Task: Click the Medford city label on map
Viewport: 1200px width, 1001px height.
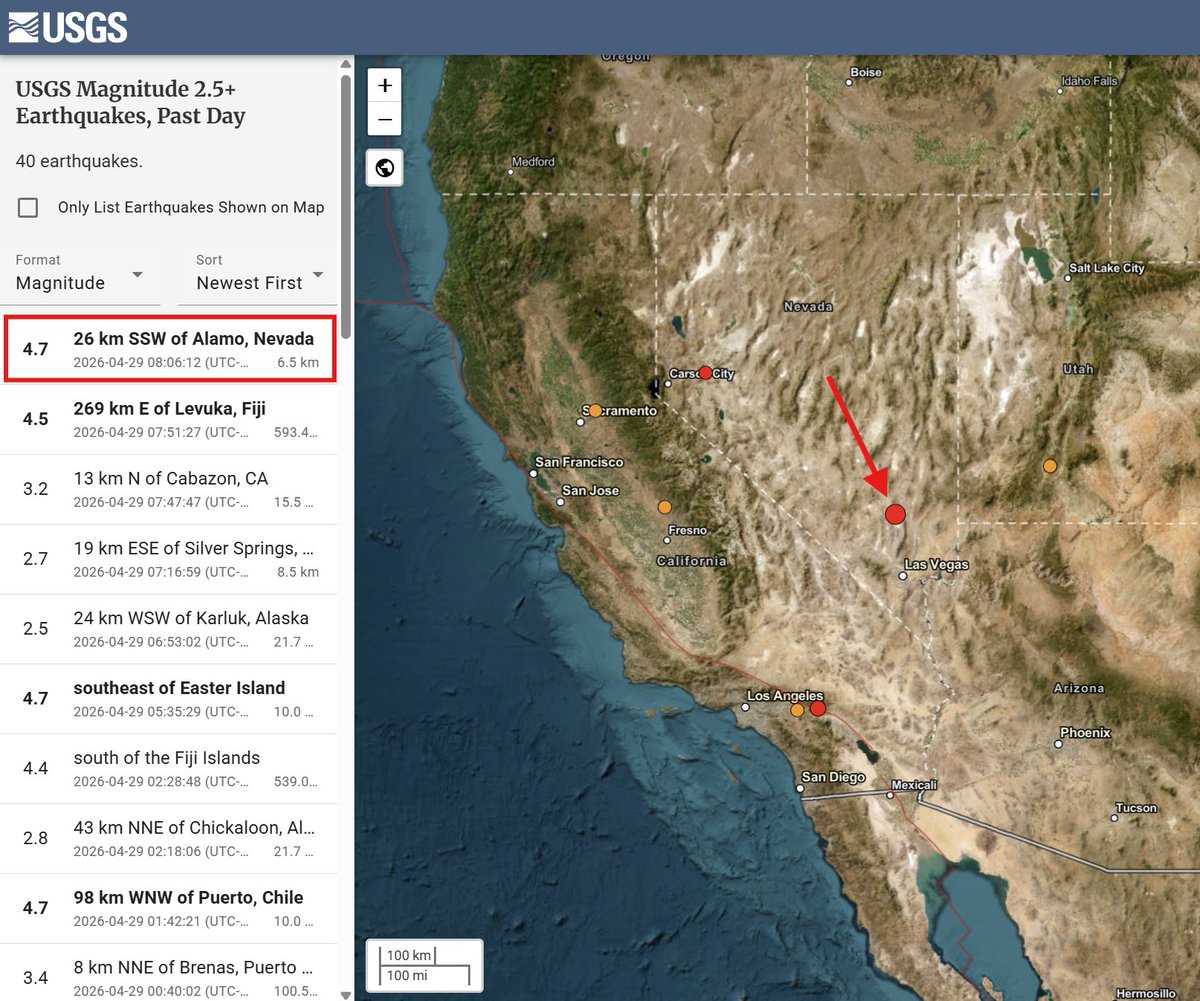Action: 532,162
